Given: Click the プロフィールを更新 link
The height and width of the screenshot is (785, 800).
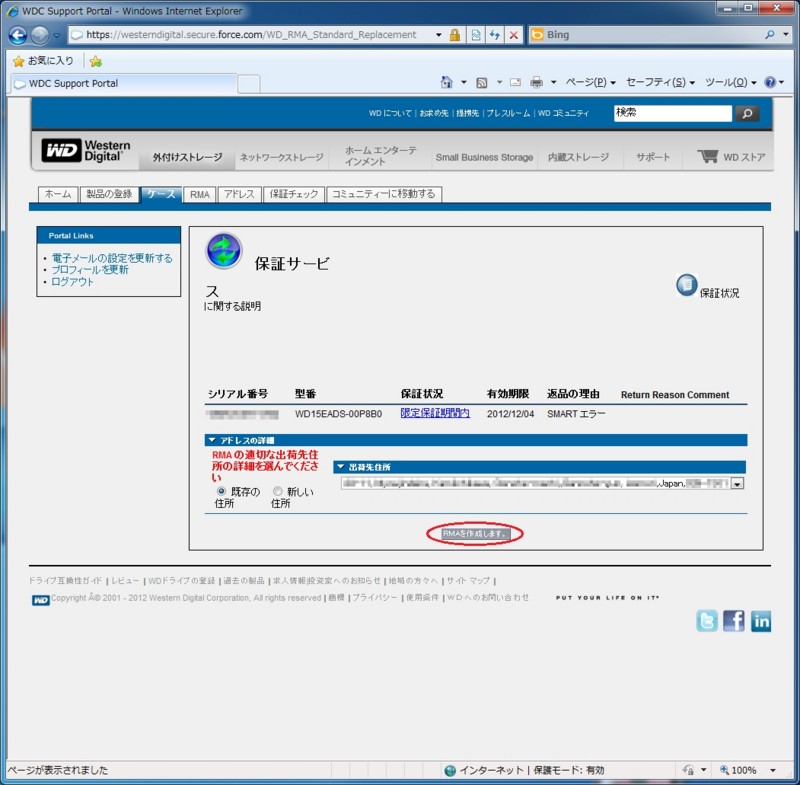Looking at the screenshot, I should tap(90, 270).
